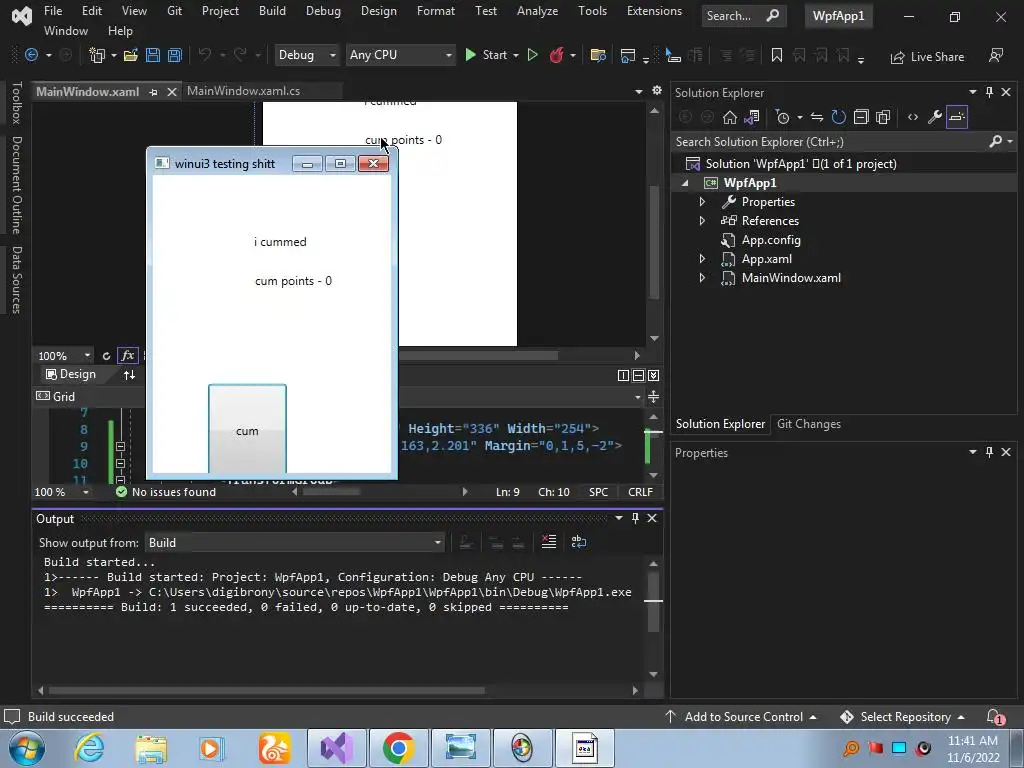Collapse the pane with double-chevron icon

coord(653,375)
